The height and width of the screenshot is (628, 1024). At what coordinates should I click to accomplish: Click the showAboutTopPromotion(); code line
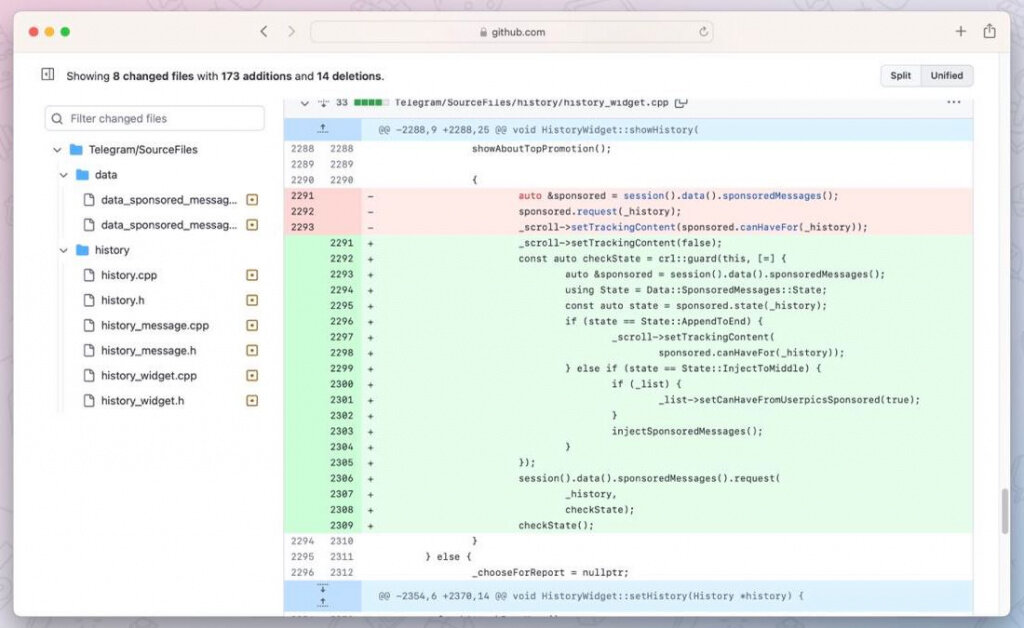point(541,148)
